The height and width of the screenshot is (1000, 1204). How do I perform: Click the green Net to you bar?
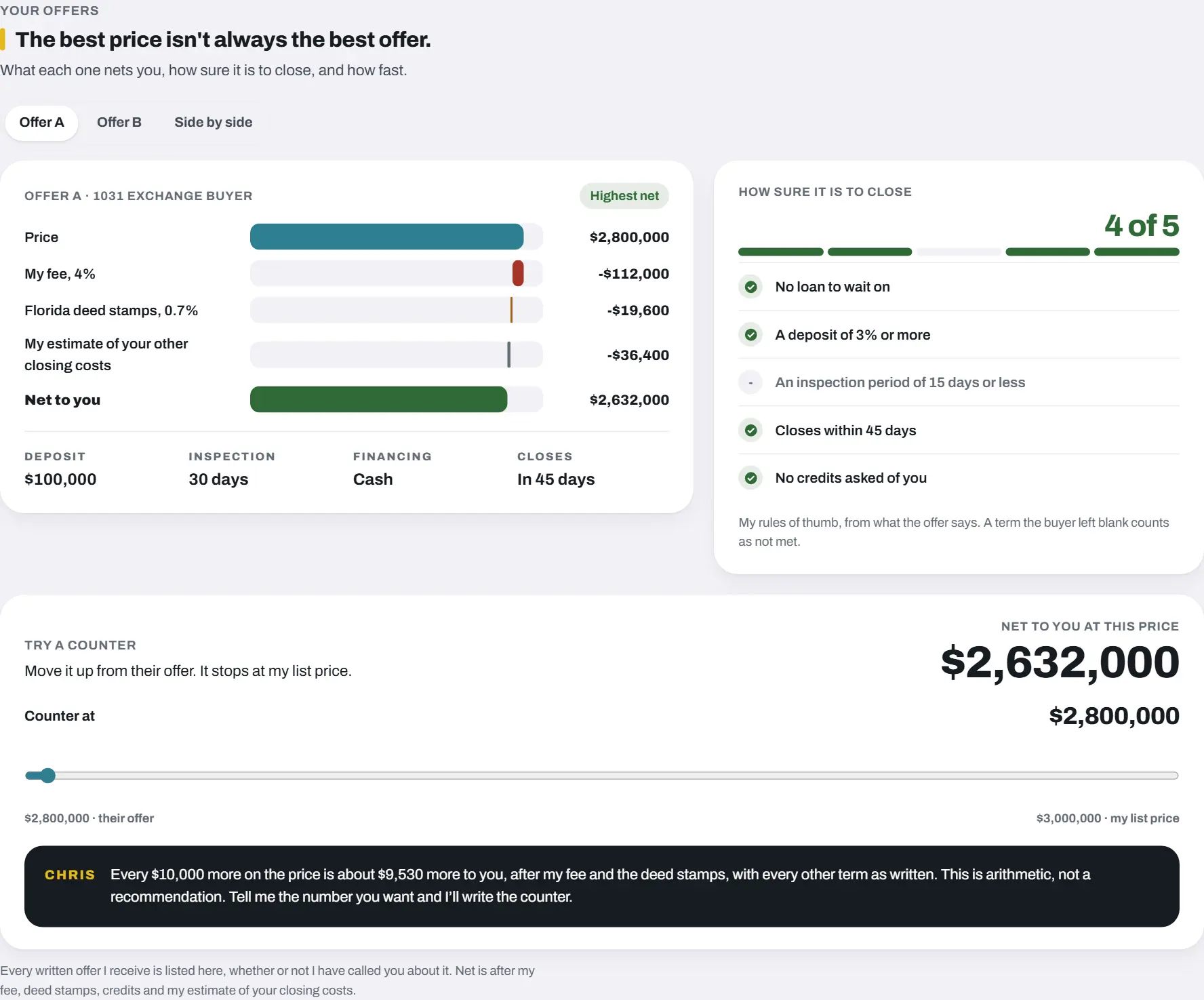point(378,399)
